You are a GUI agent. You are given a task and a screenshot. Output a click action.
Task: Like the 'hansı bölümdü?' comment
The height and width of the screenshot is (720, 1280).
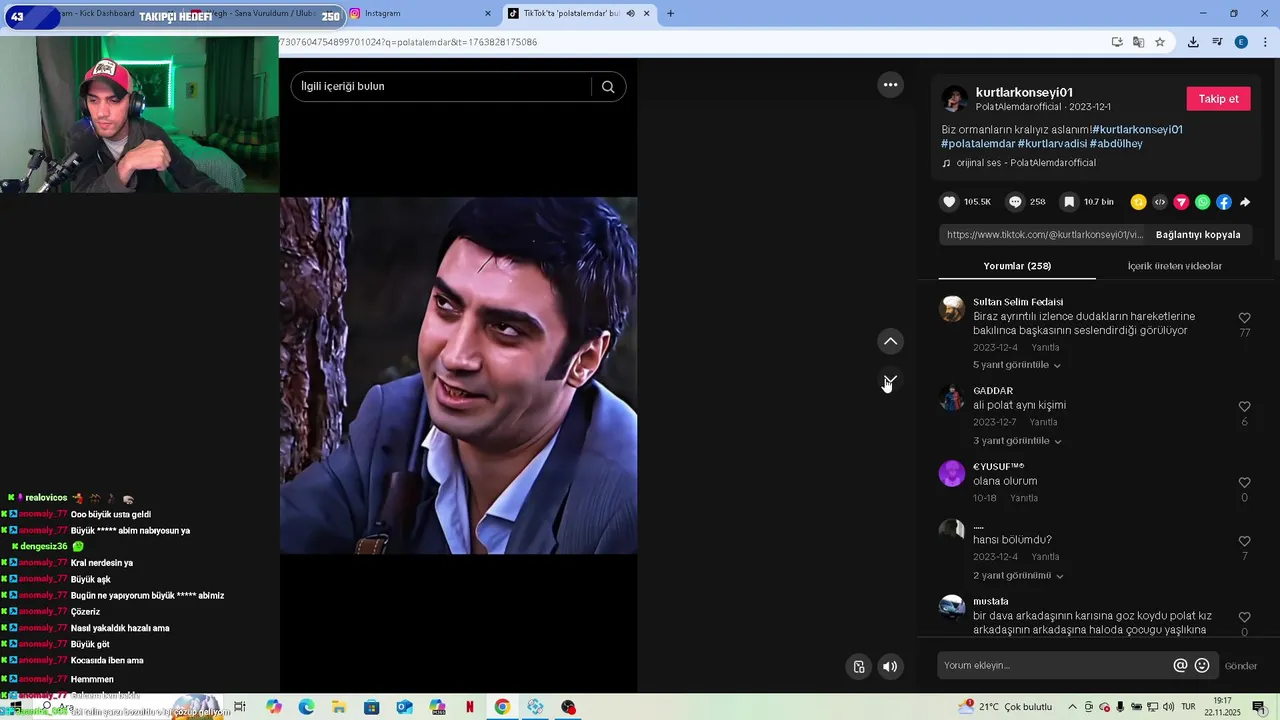pyautogui.click(x=1244, y=541)
